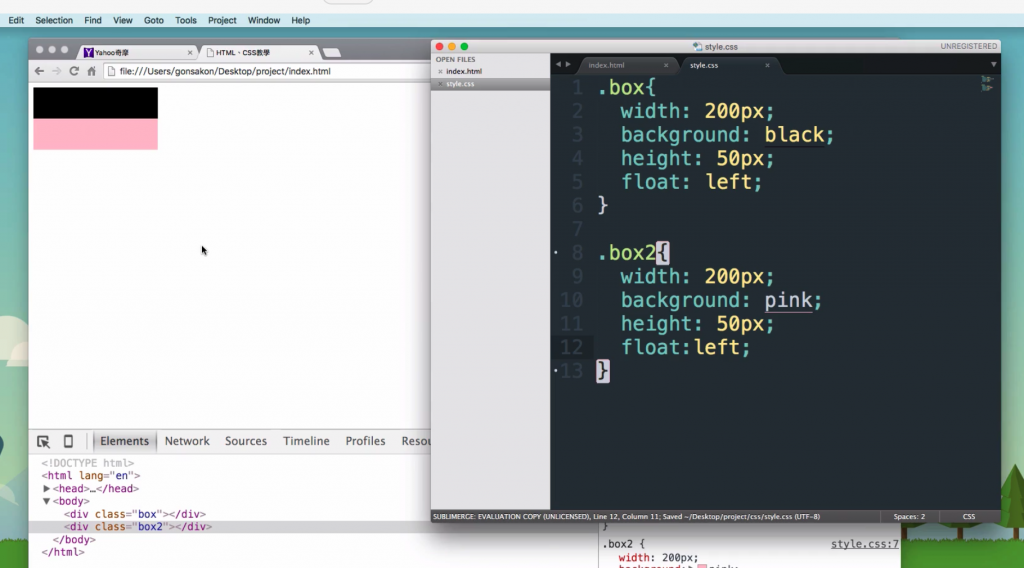Select the html lang en node
The width and height of the screenshot is (1024, 568).
point(91,476)
